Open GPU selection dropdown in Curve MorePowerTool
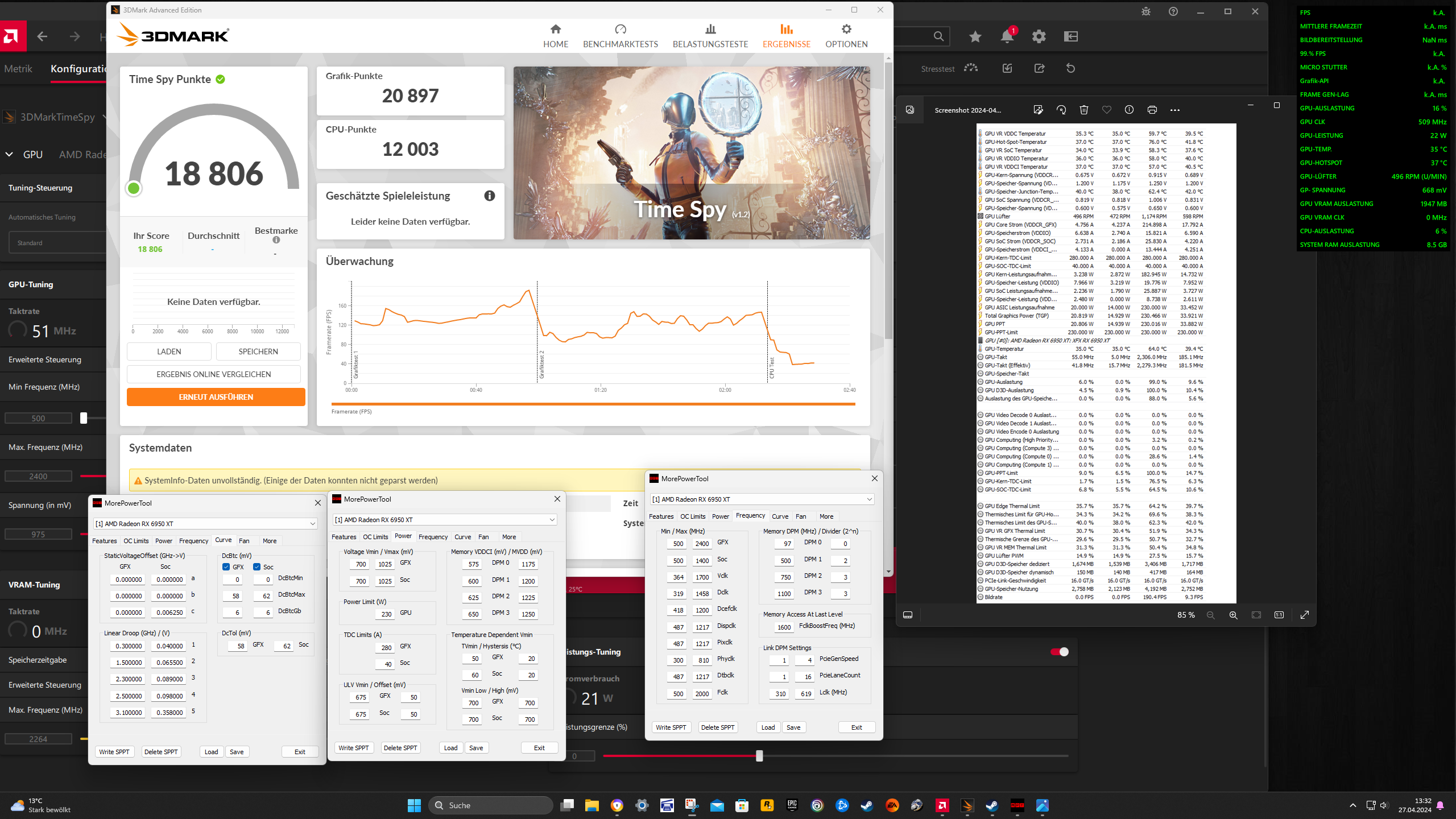 click(x=312, y=524)
